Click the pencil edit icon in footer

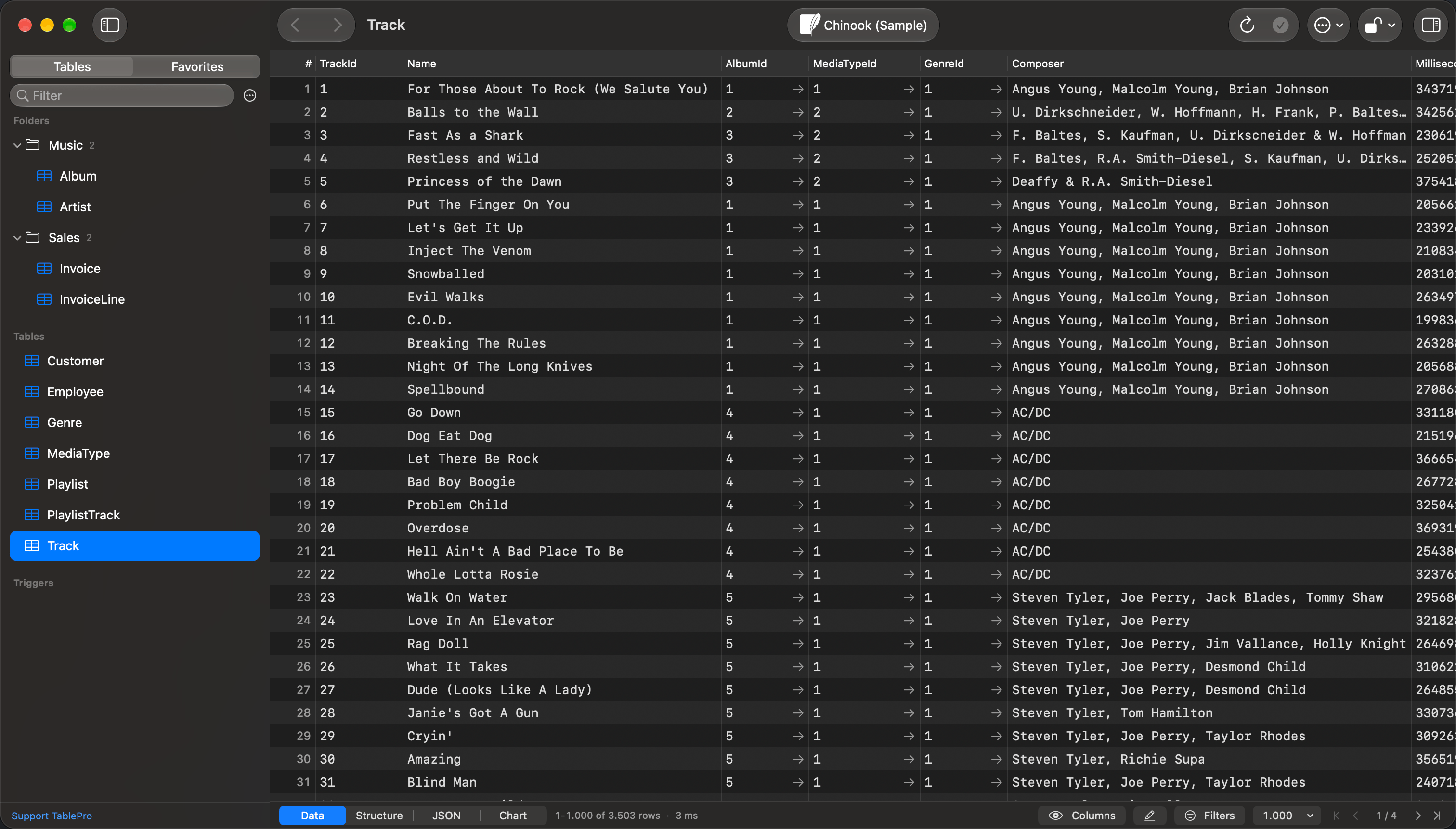(1150, 816)
